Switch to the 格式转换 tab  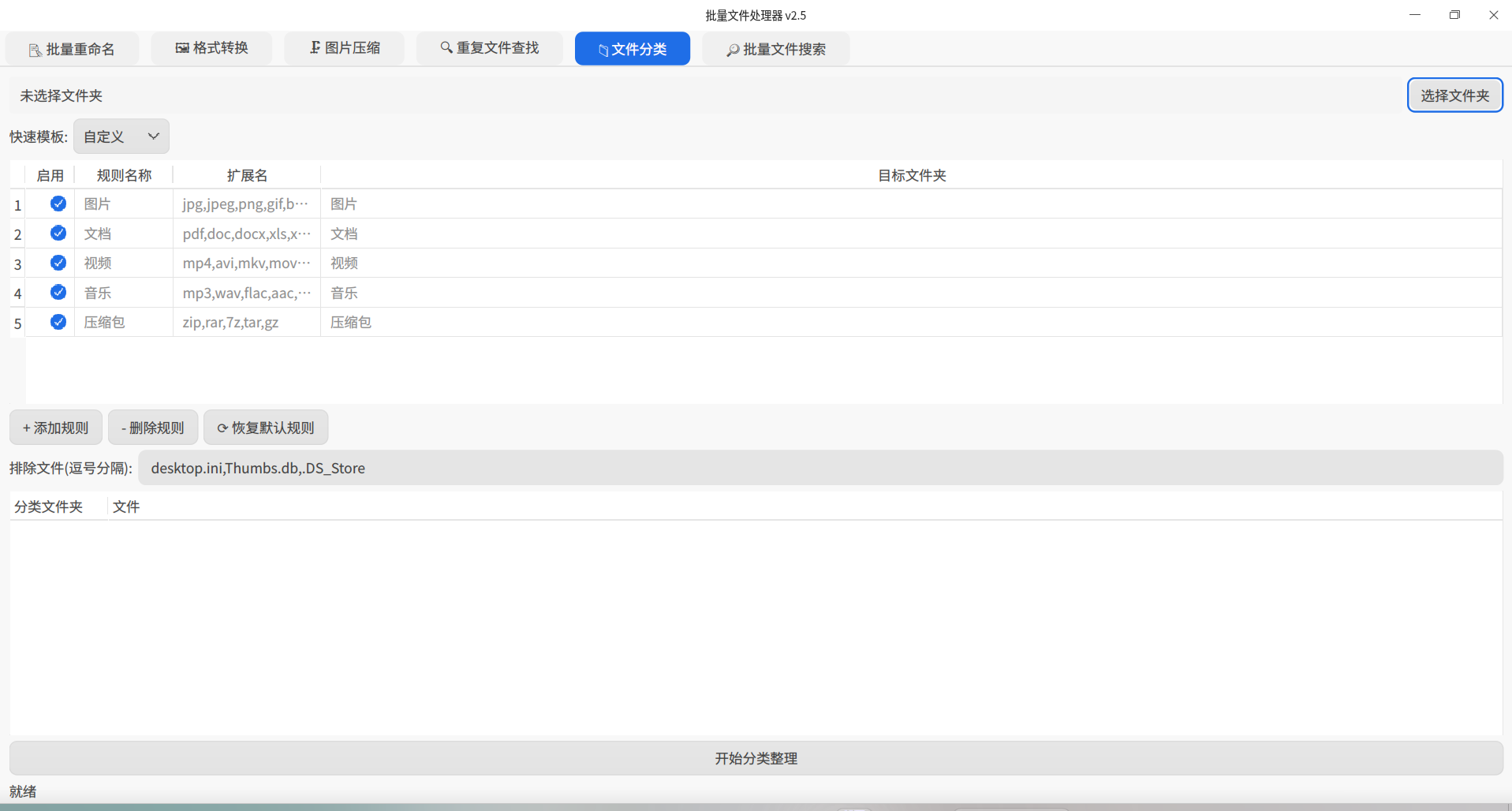tap(211, 48)
